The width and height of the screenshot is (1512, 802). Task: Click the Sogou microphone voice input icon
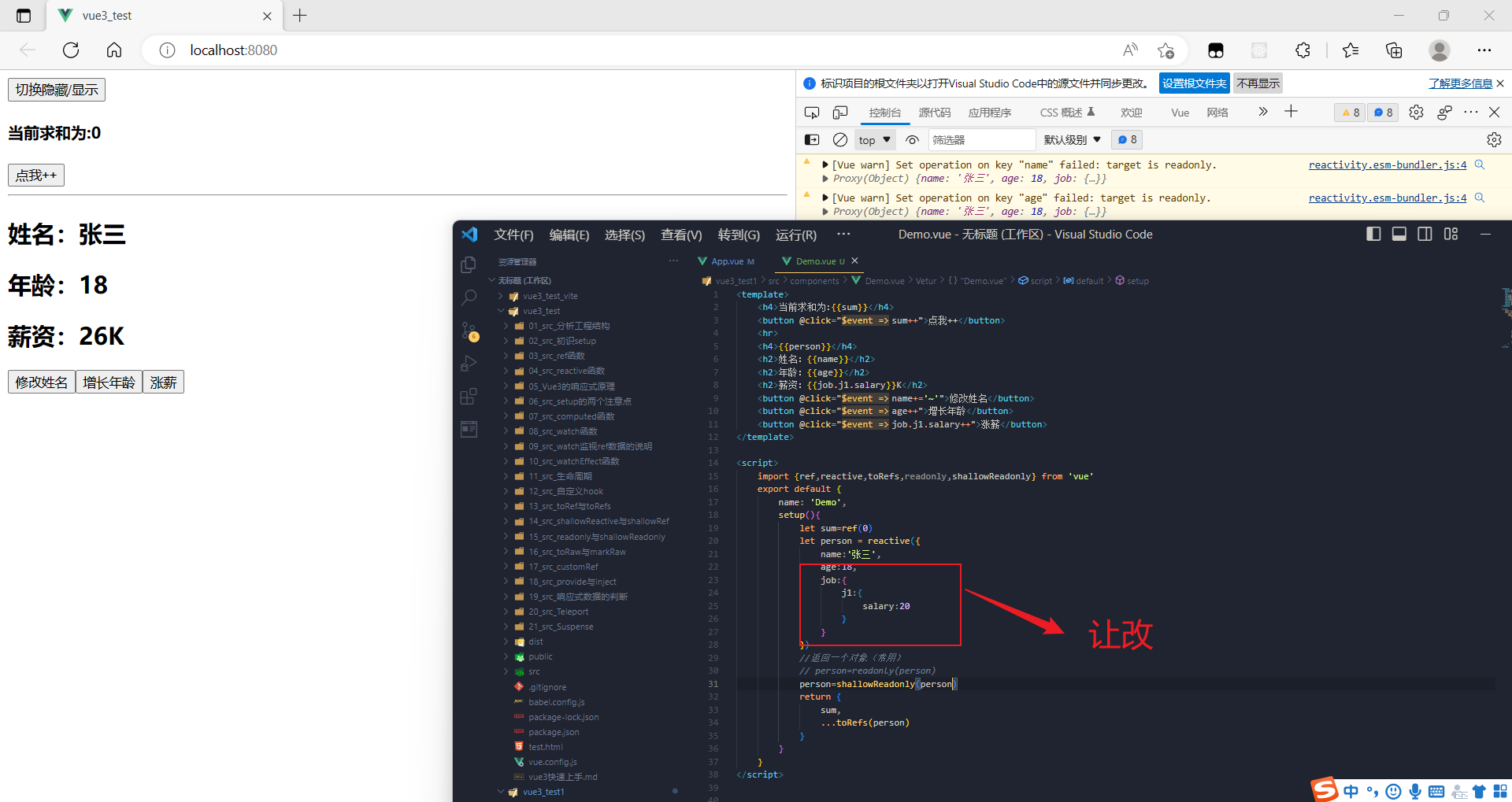click(1415, 792)
